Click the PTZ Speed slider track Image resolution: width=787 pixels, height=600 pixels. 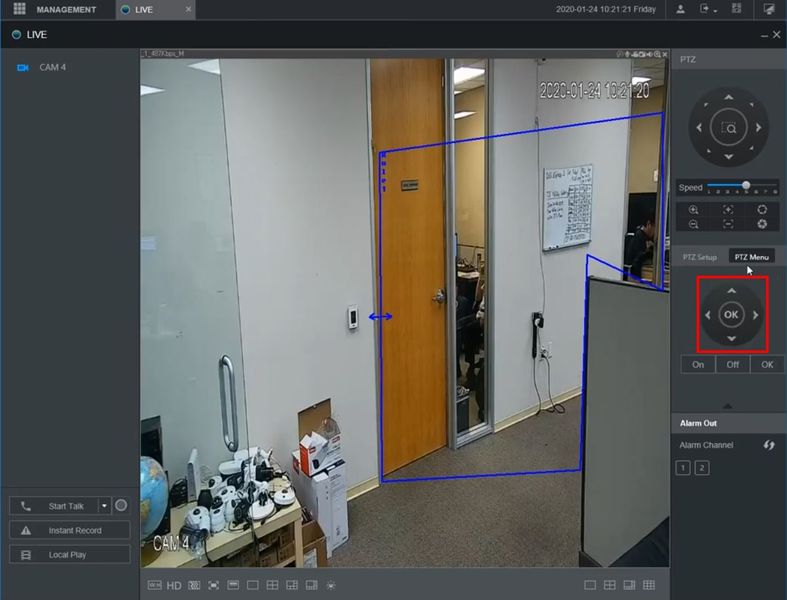pyautogui.click(x=742, y=186)
